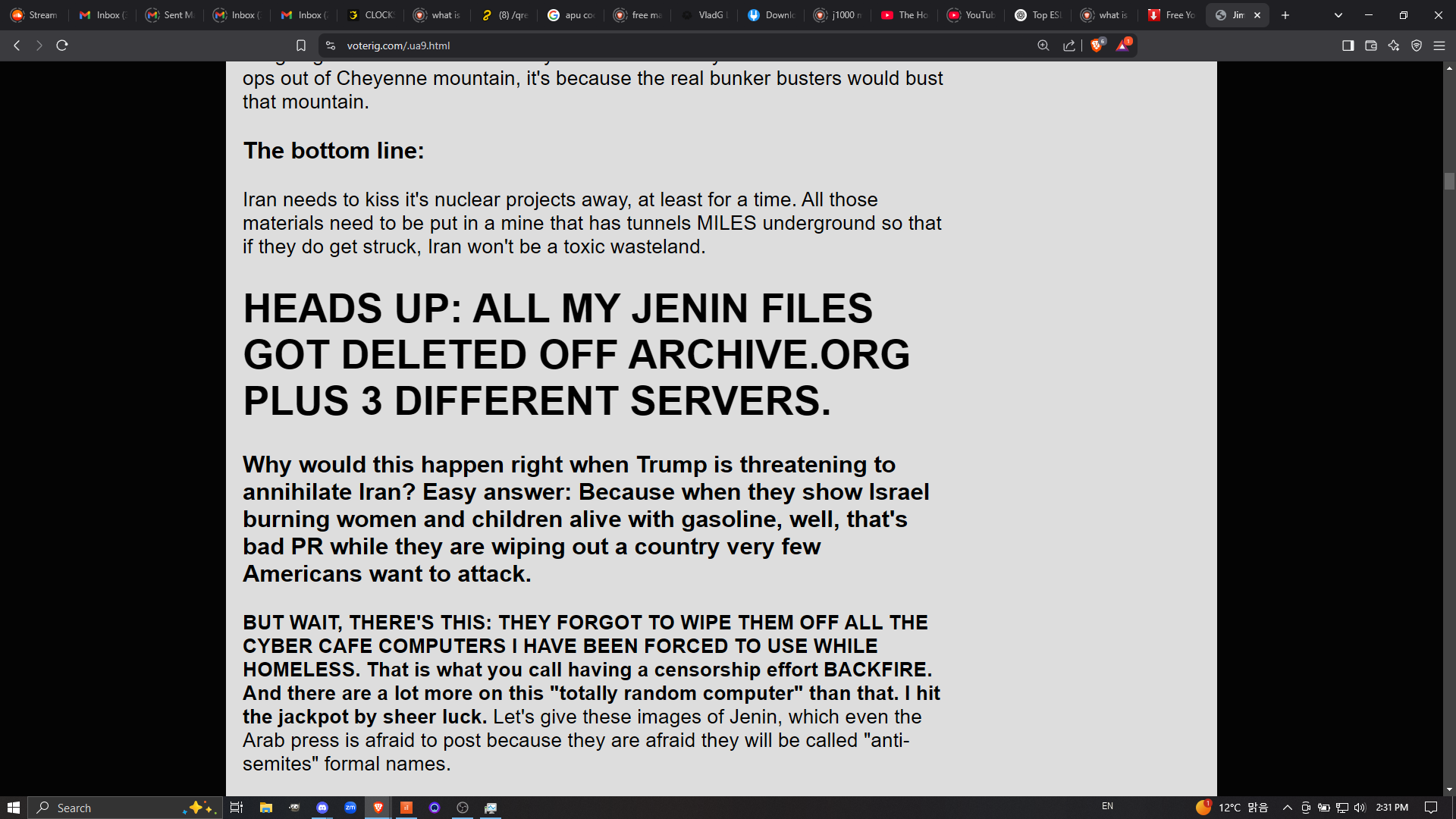1456x819 pixels.
Task: Open the EN language indicator
Action: tap(1107, 806)
